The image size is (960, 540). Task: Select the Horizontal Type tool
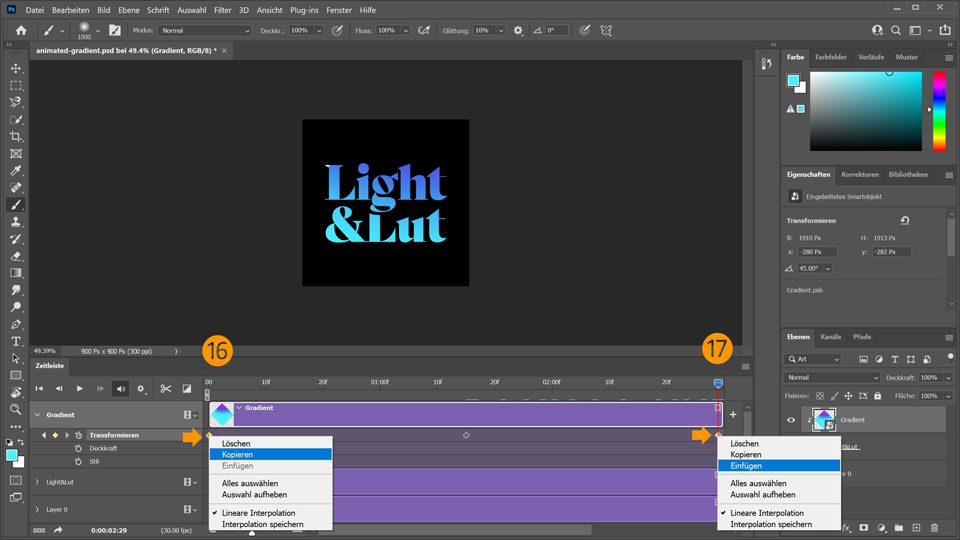click(x=16, y=341)
